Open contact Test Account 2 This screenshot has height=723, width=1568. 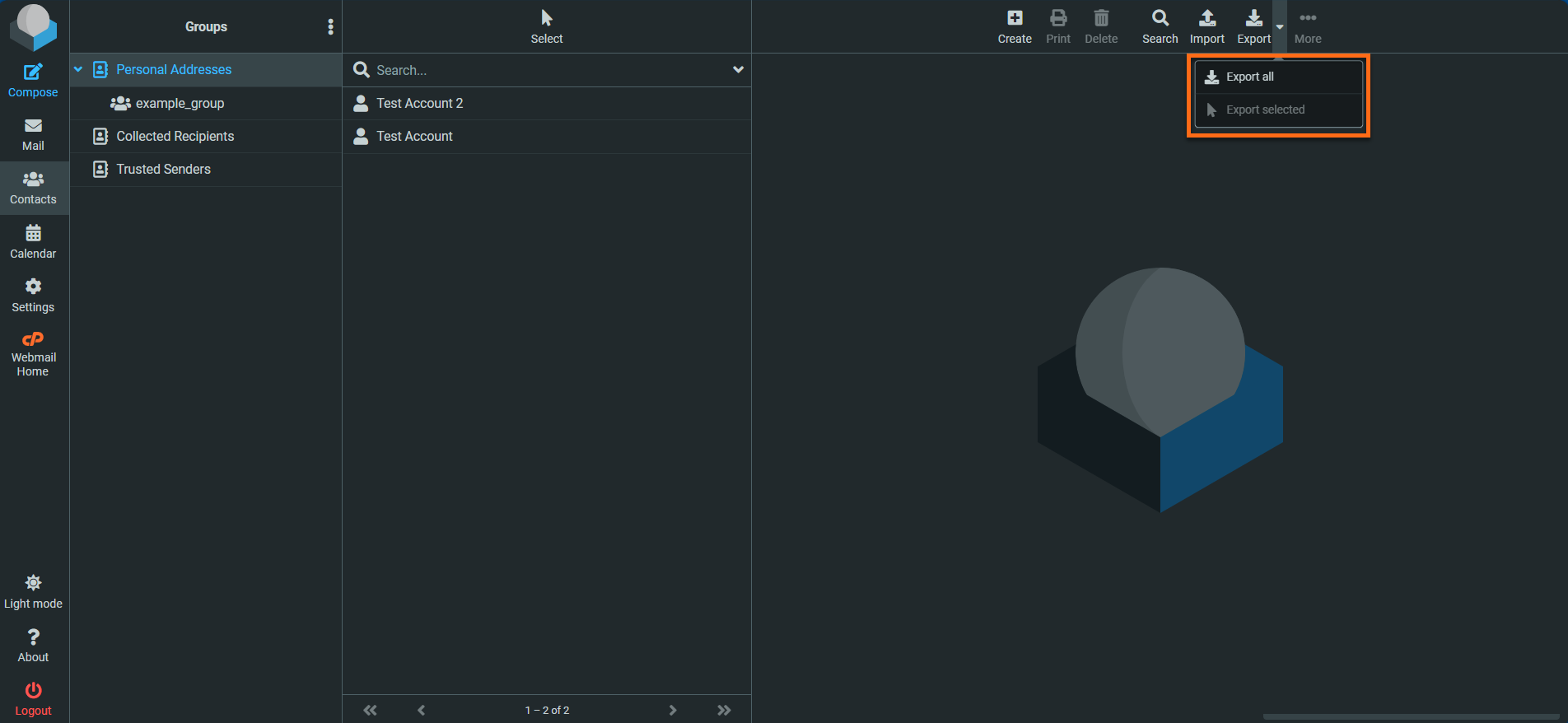[547, 103]
